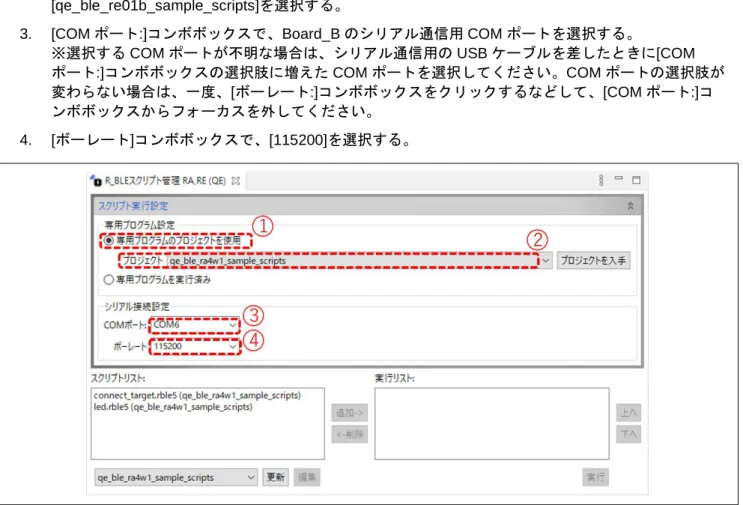This screenshot has width=743, height=505.
Task: Click the 追加-> button
Action: pyautogui.click(x=350, y=413)
